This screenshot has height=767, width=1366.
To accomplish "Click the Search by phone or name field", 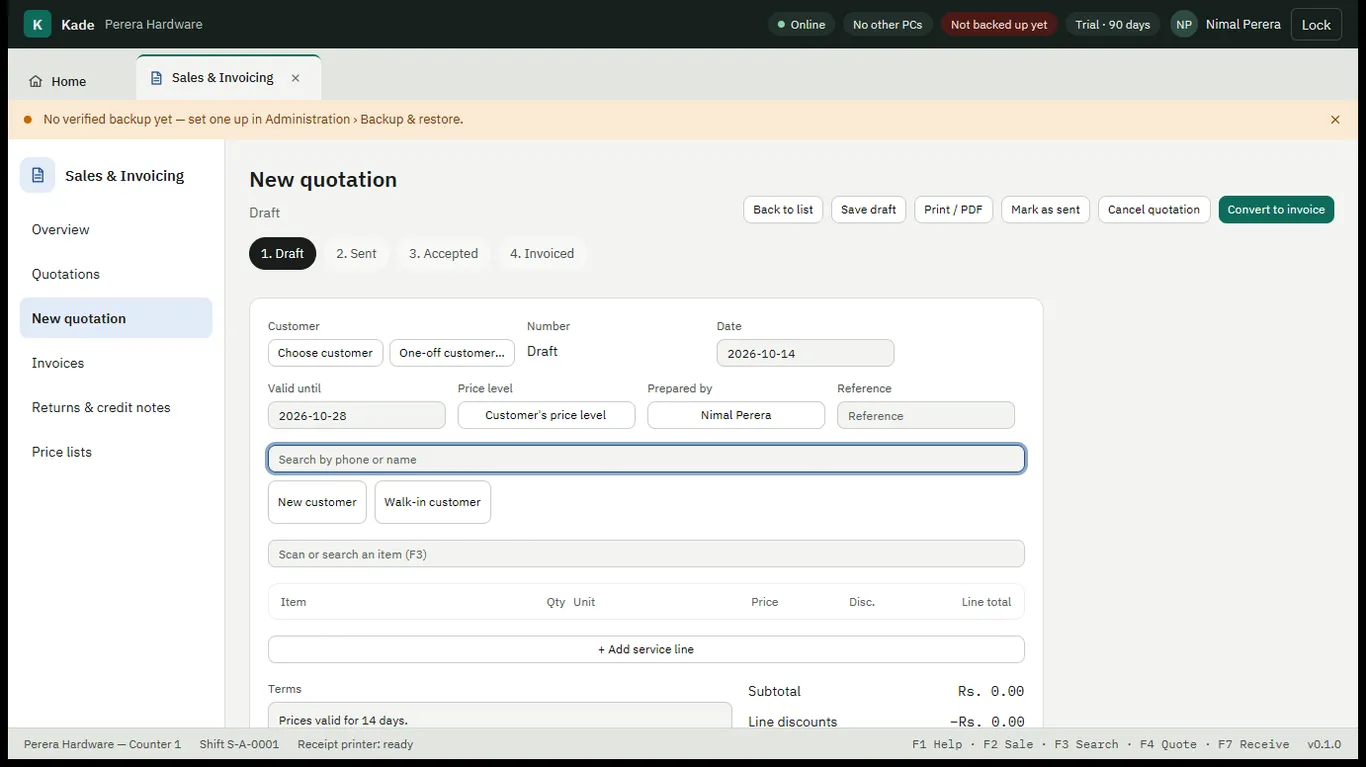I will click(x=646, y=459).
